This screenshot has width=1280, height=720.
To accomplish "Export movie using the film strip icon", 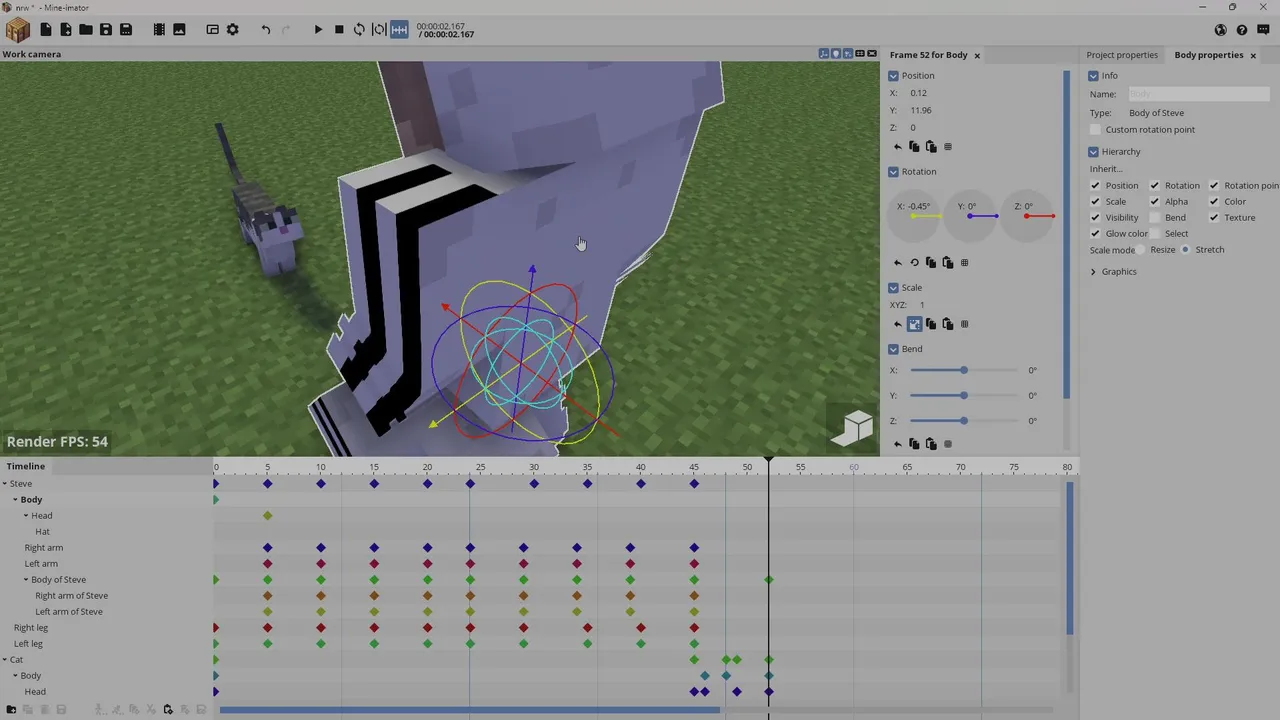I will [x=159, y=30].
